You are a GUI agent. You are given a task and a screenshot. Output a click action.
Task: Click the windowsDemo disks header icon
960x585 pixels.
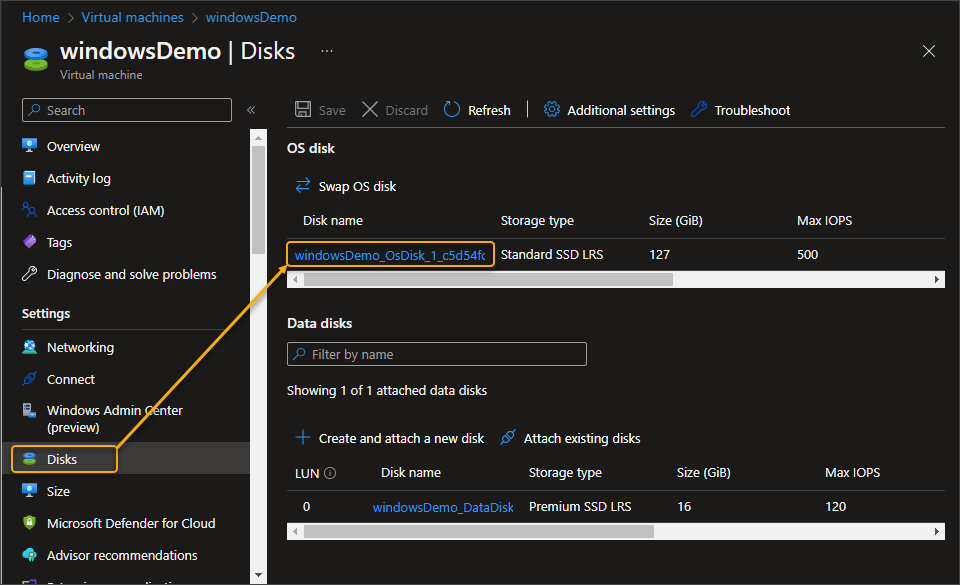point(36,59)
